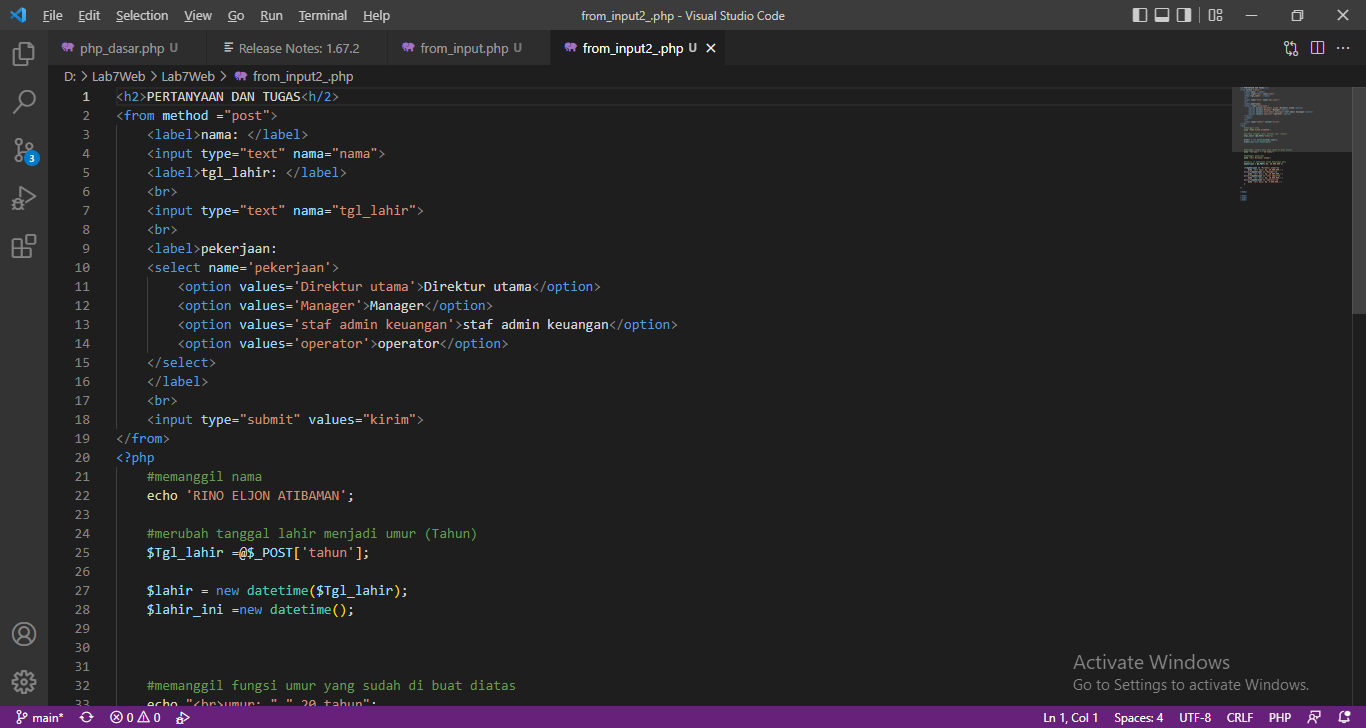Select encoding via UTF-8 indicator
1366x728 pixels.
click(1195, 718)
